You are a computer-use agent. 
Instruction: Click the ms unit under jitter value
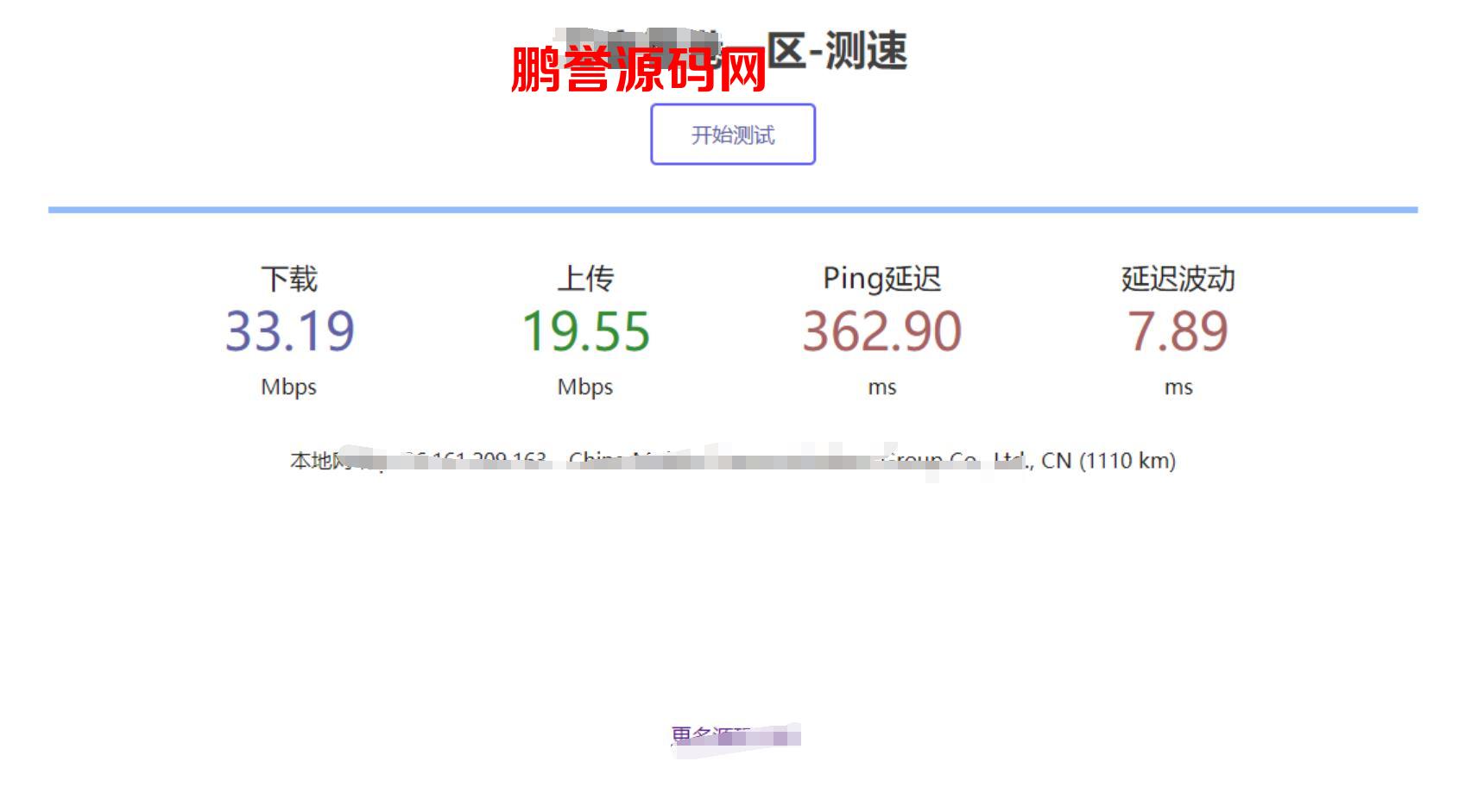tap(1178, 388)
